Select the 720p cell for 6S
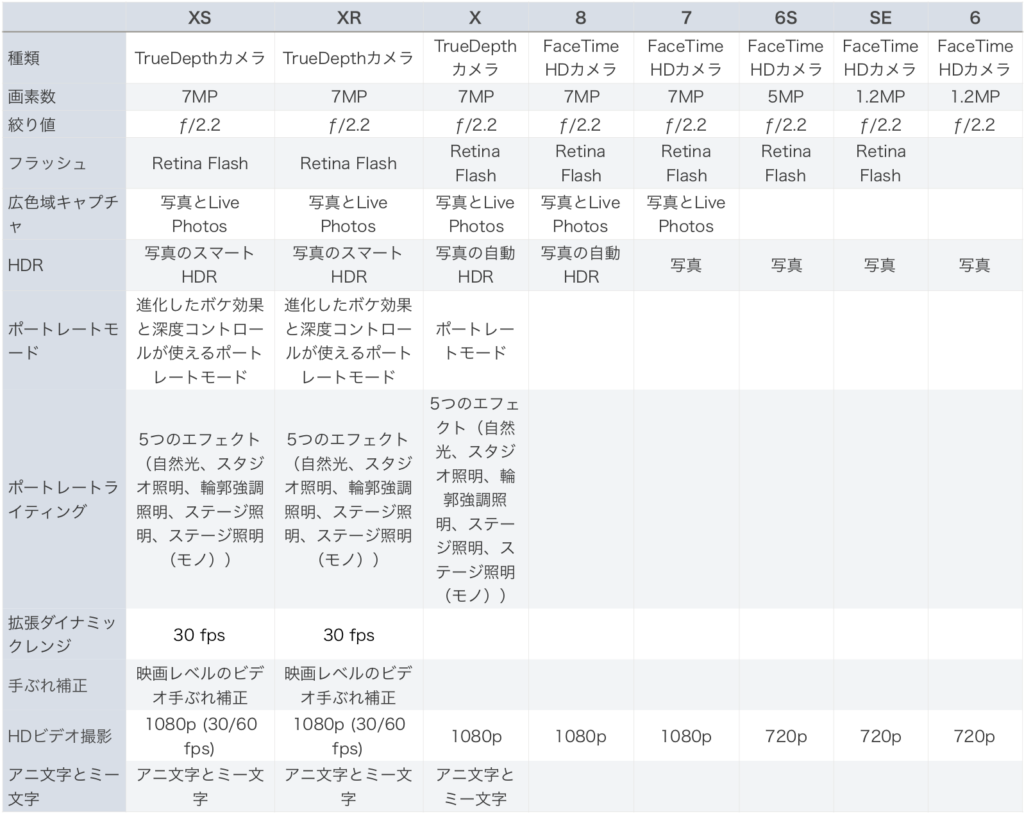1024x814 pixels. (x=786, y=736)
